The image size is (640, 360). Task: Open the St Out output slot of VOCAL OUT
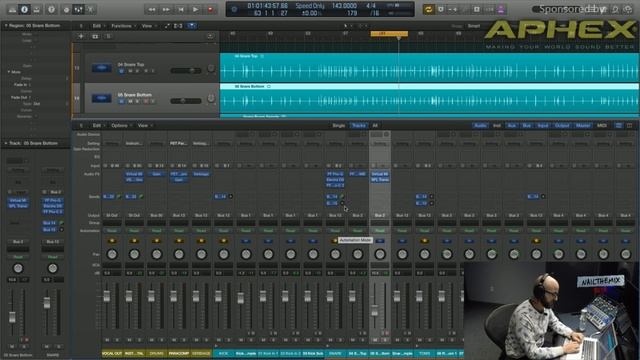point(112,215)
